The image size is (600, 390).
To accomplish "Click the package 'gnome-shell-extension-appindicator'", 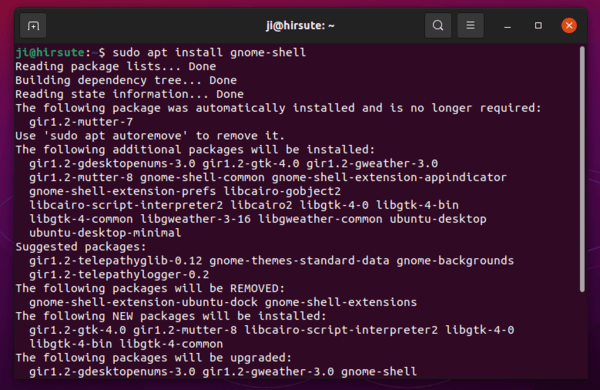I will [x=389, y=177].
